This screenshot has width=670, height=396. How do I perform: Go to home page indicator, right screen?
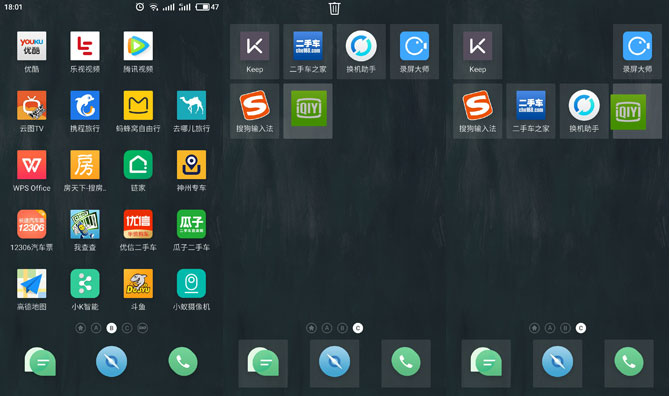[x=535, y=328]
